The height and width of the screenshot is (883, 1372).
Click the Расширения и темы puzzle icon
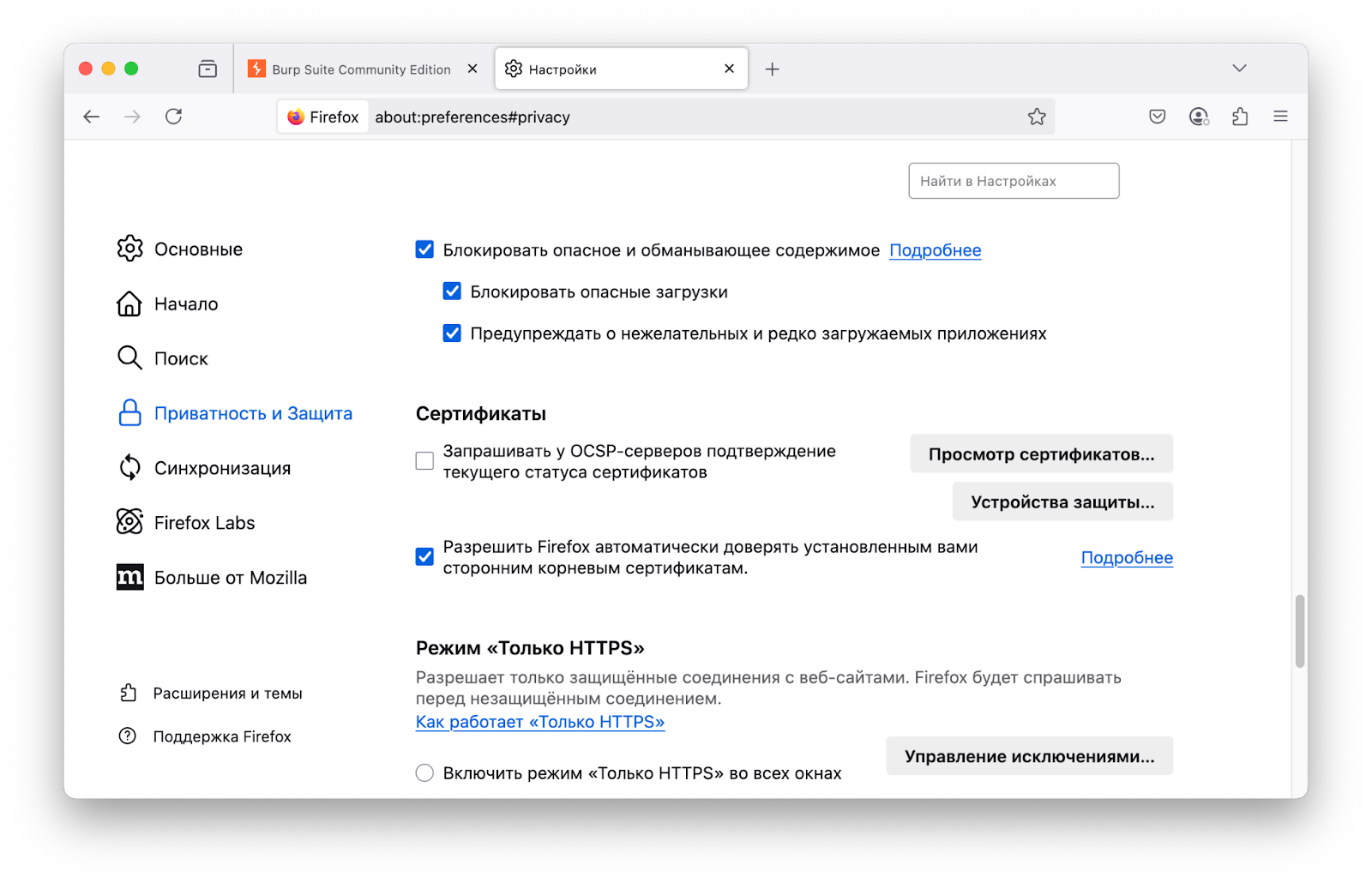pos(128,693)
